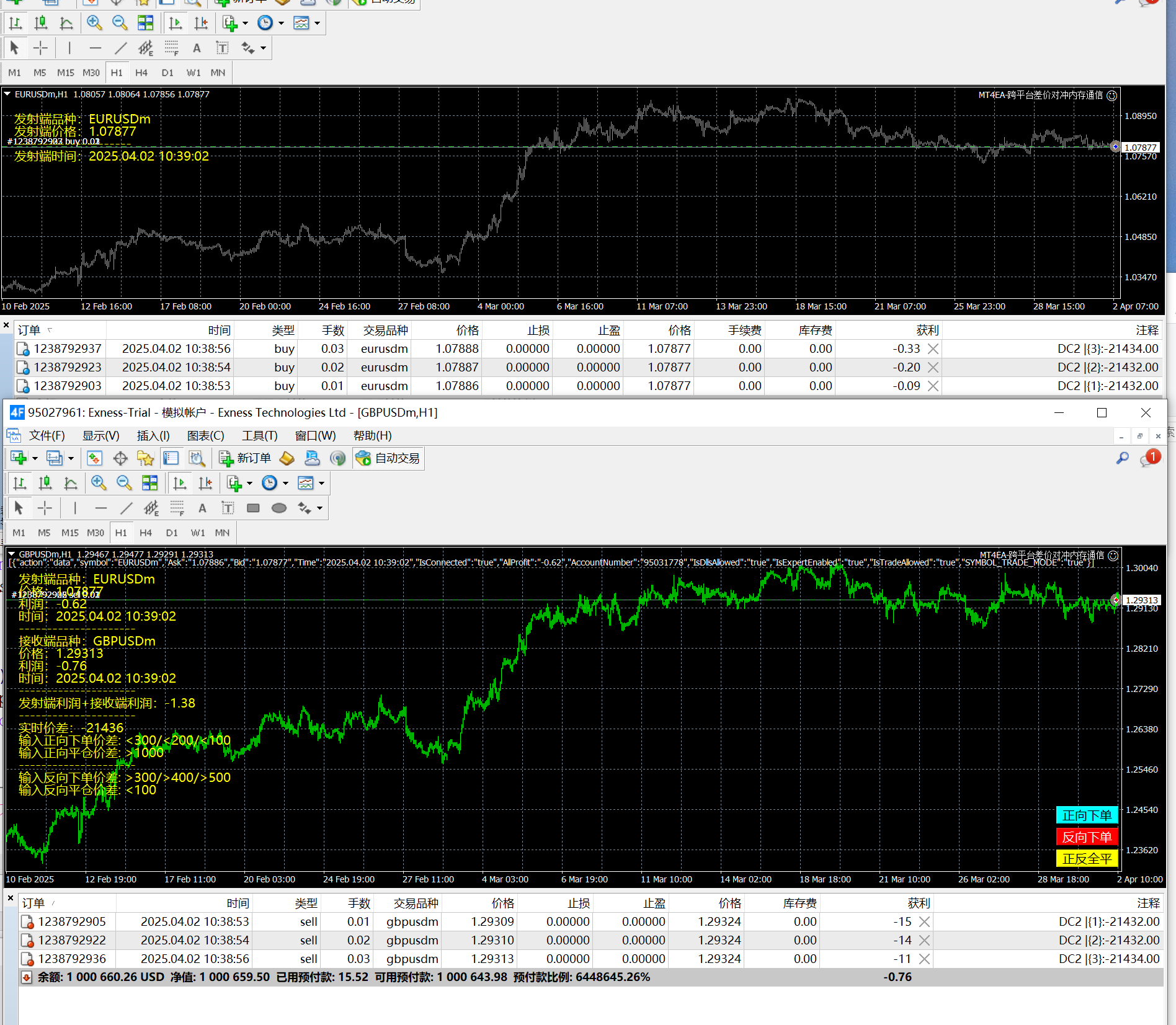The height and width of the screenshot is (1025, 1176).
Task: Close terminal panel of top window
Action: pos(6,325)
